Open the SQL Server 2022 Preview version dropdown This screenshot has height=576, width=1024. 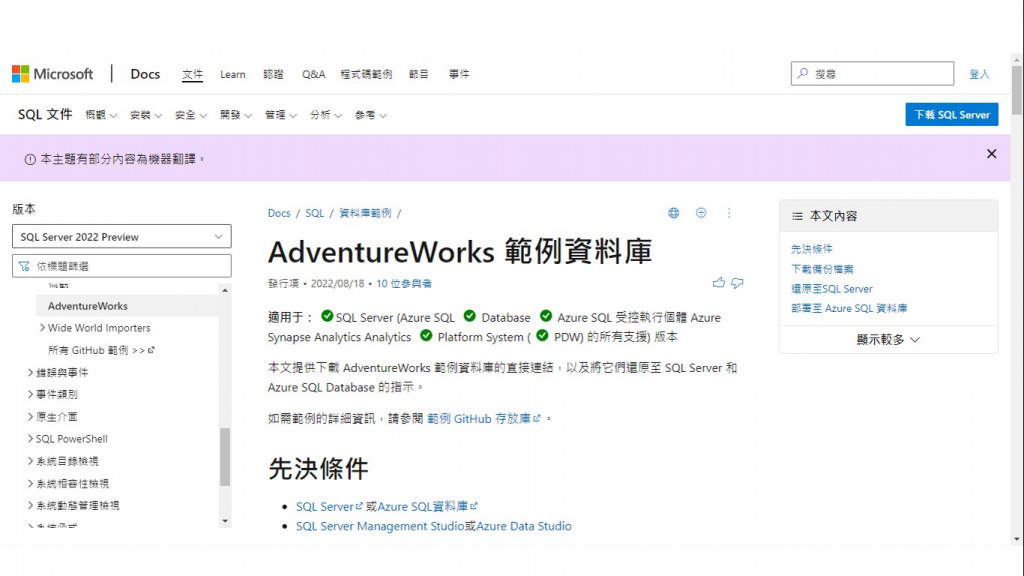point(121,236)
